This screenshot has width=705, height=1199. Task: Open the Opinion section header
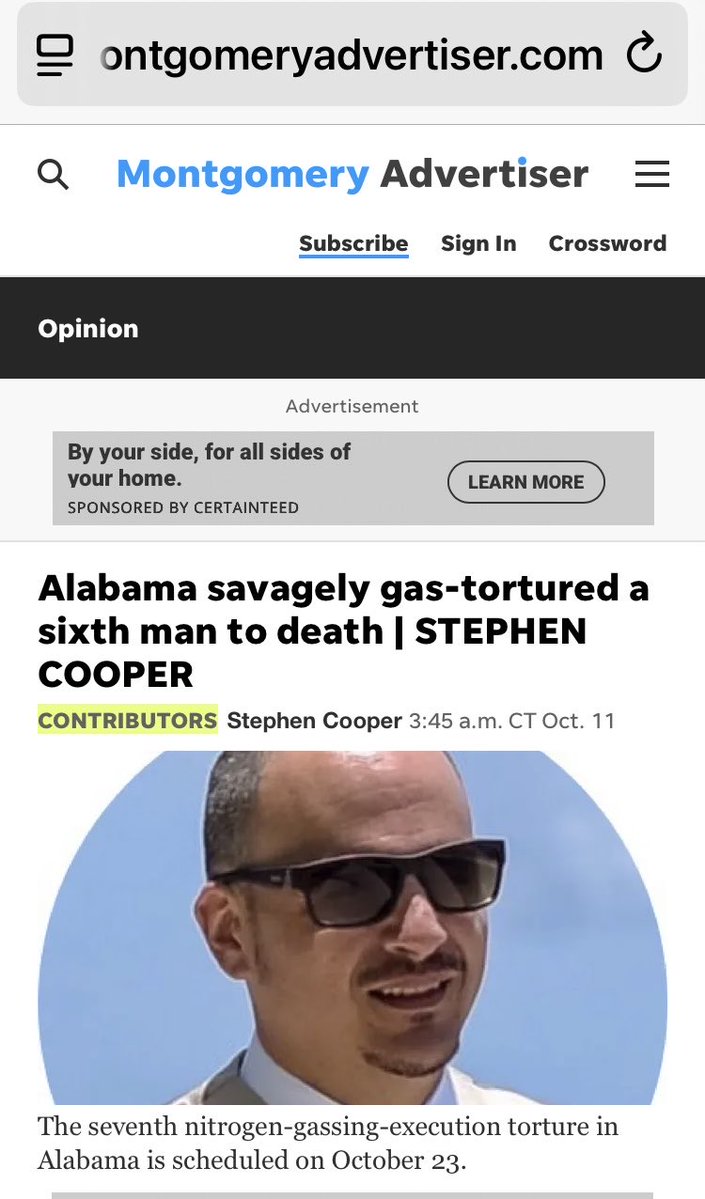88,329
